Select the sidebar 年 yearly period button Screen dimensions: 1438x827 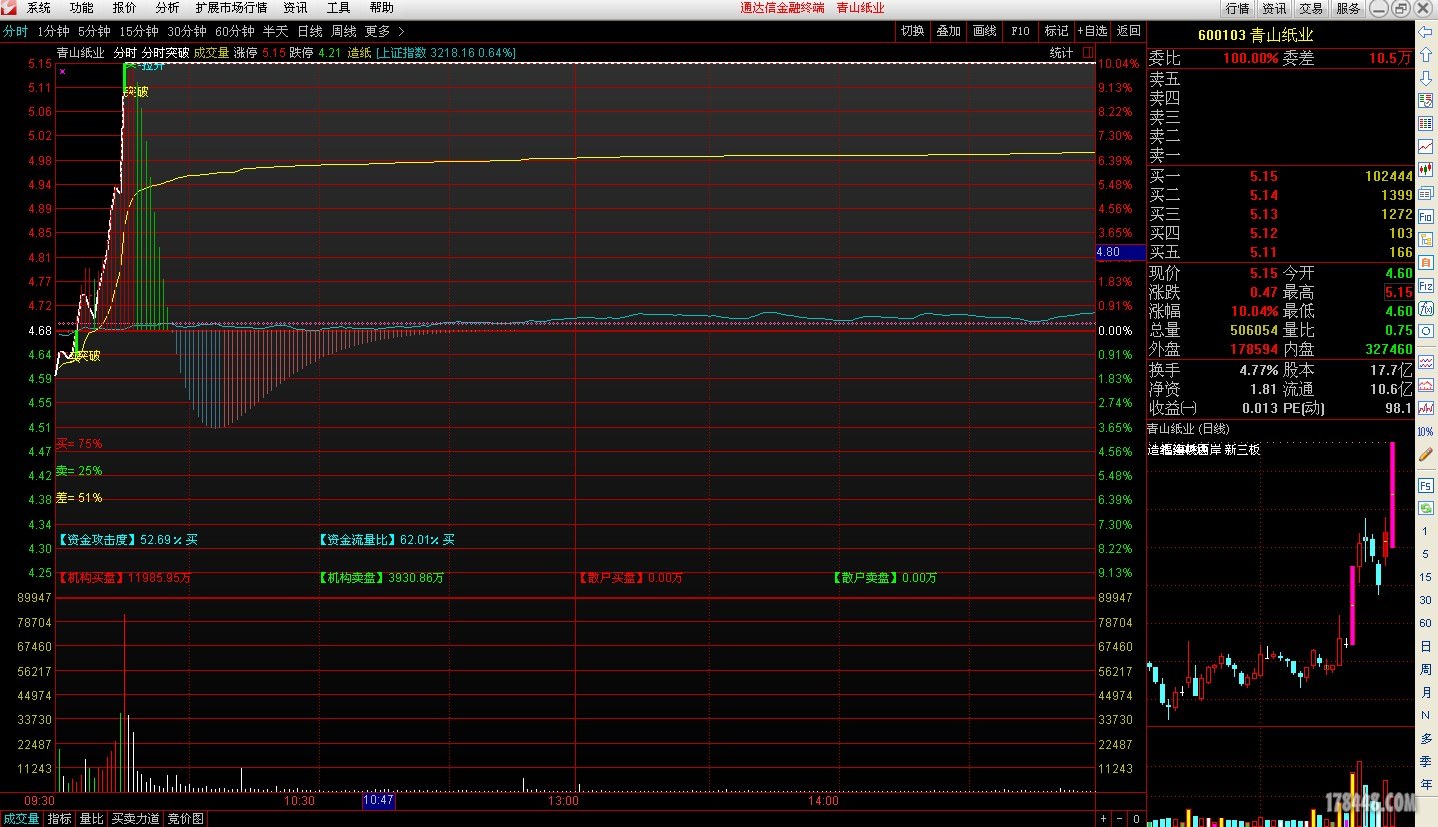[x=1426, y=784]
